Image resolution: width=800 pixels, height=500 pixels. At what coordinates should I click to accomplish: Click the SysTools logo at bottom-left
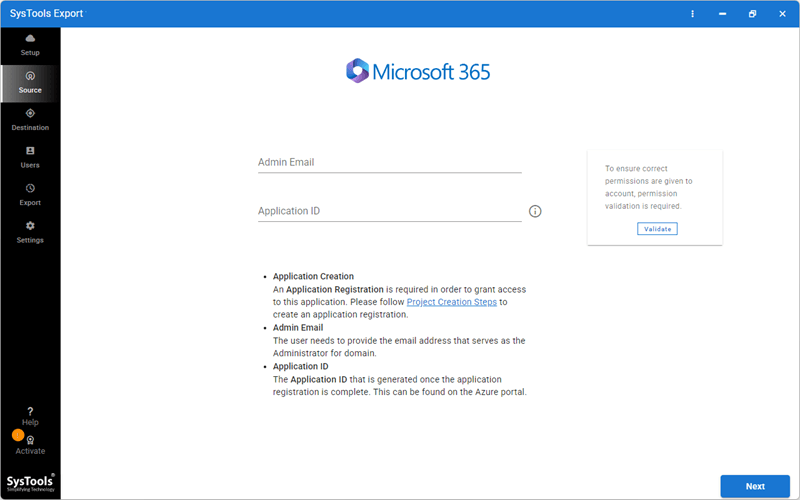30,483
